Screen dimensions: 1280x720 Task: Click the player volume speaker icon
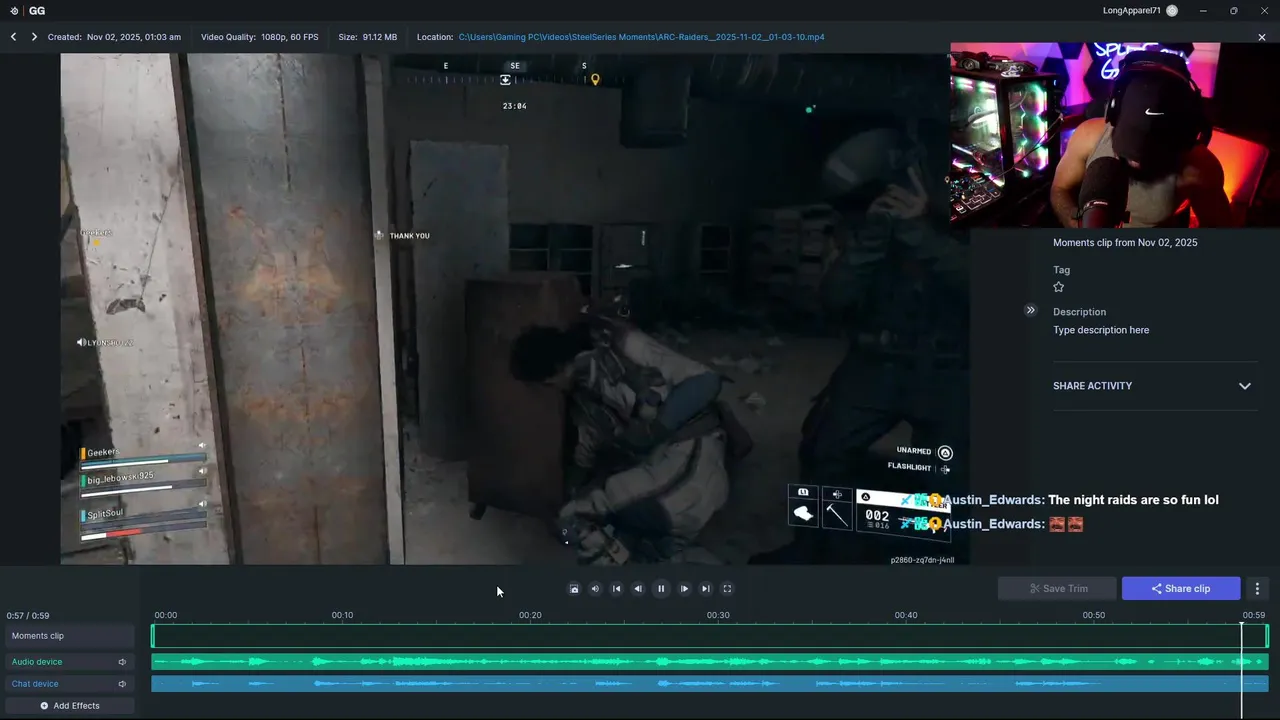(x=595, y=589)
